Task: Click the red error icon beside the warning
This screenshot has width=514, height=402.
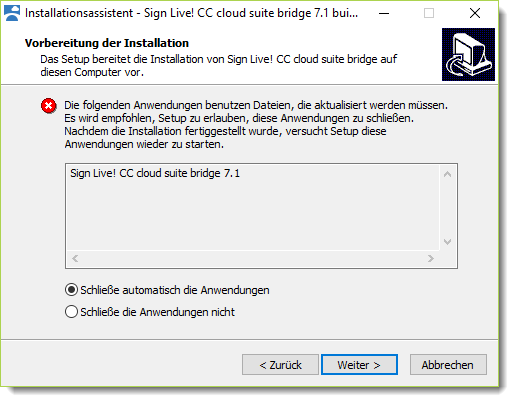Action: coord(49,106)
